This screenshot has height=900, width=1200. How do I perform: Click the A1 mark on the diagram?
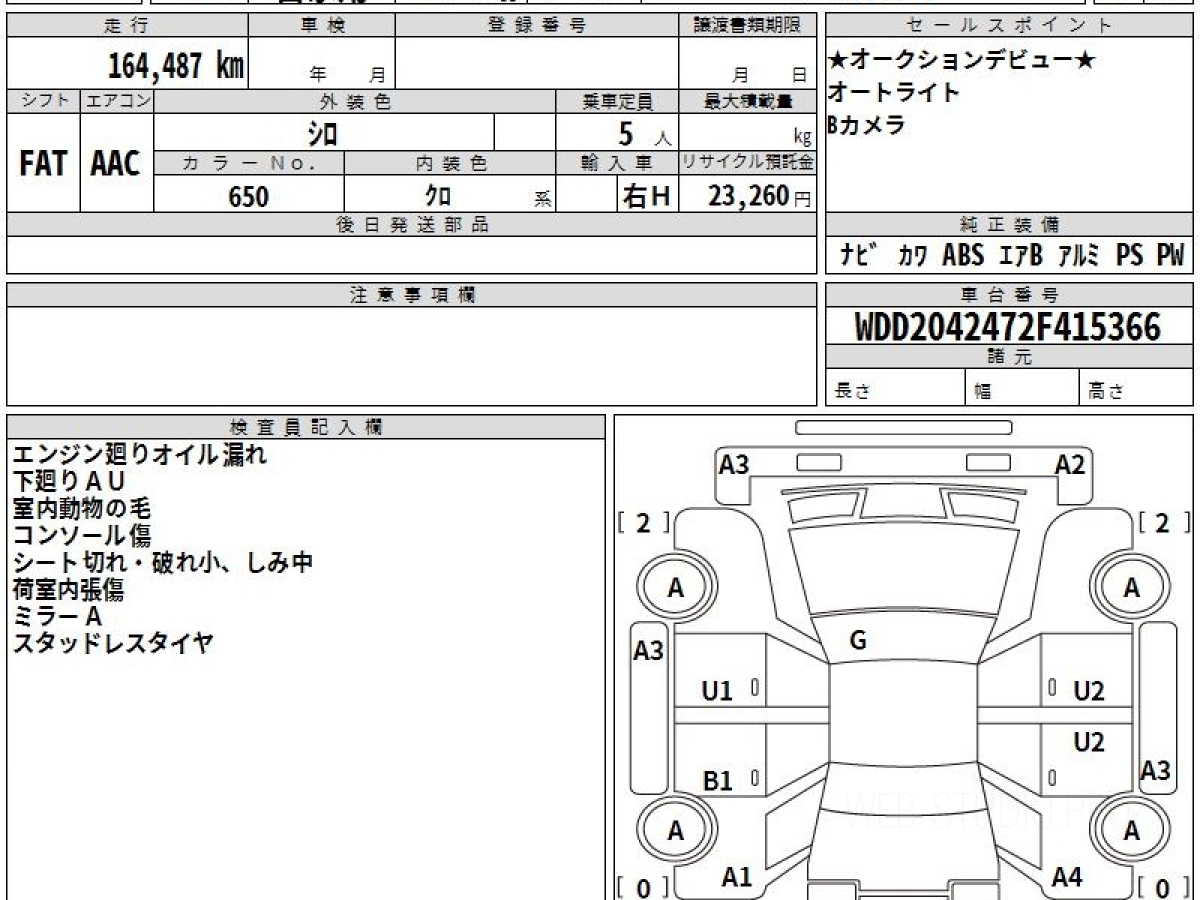click(x=737, y=877)
